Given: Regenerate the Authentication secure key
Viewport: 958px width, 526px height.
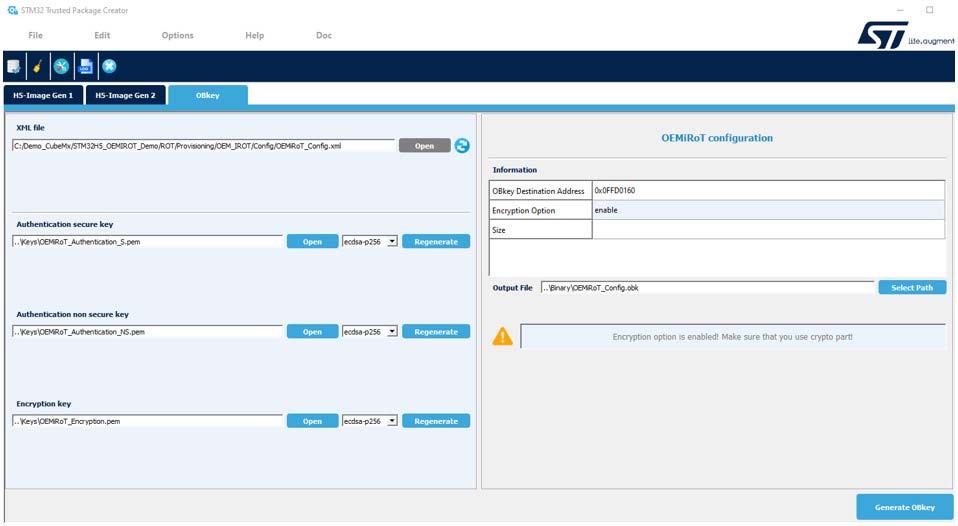Looking at the screenshot, I should tap(436, 241).
